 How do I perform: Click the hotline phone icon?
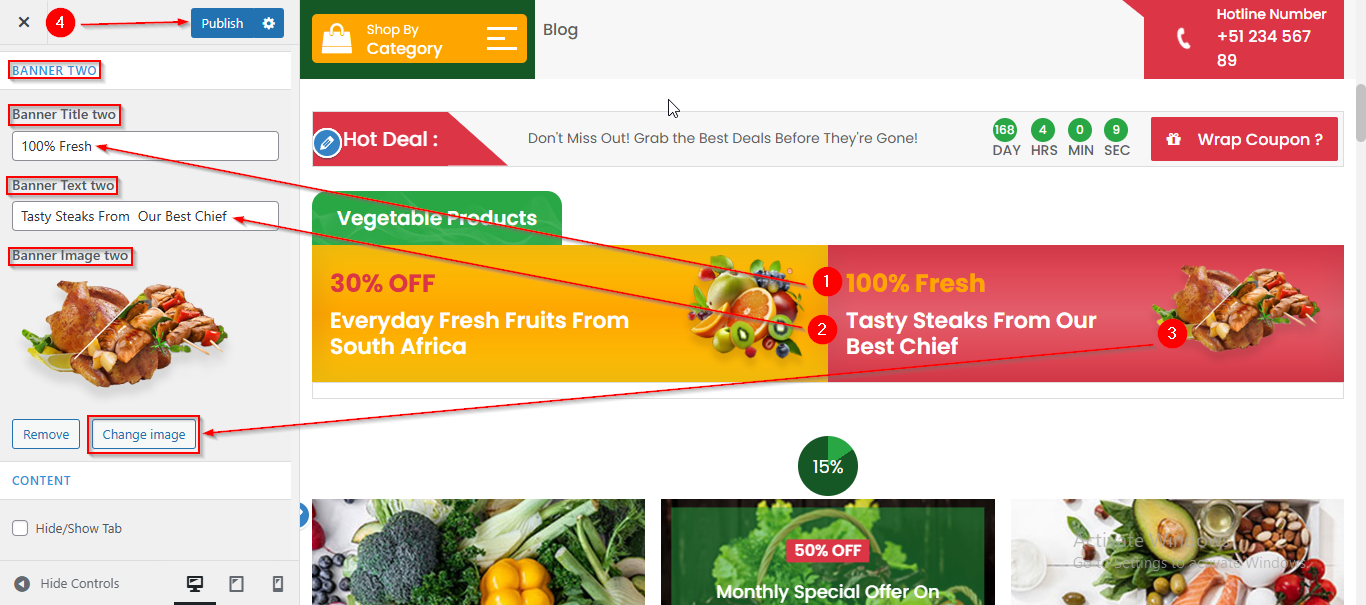[1184, 39]
